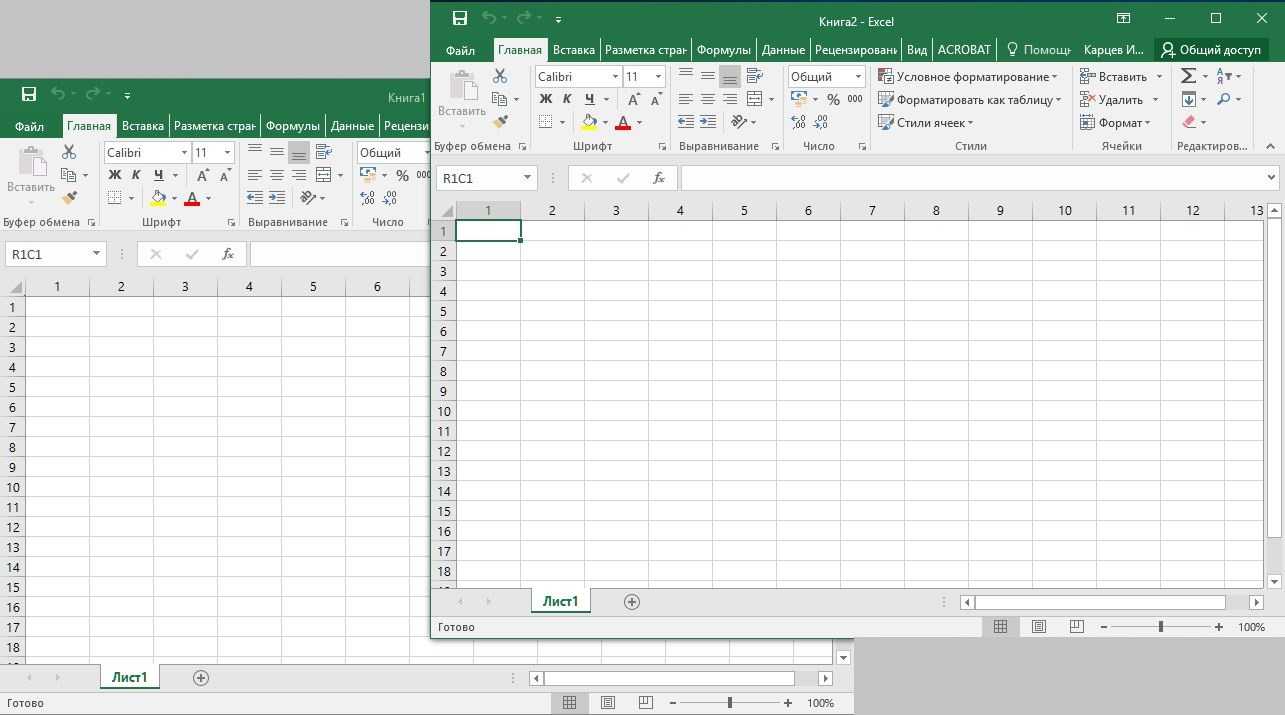Viewport: 1285px width, 715px height.
Task: Click thousands separator 000 in Книга2
Action: coord(855,99)
